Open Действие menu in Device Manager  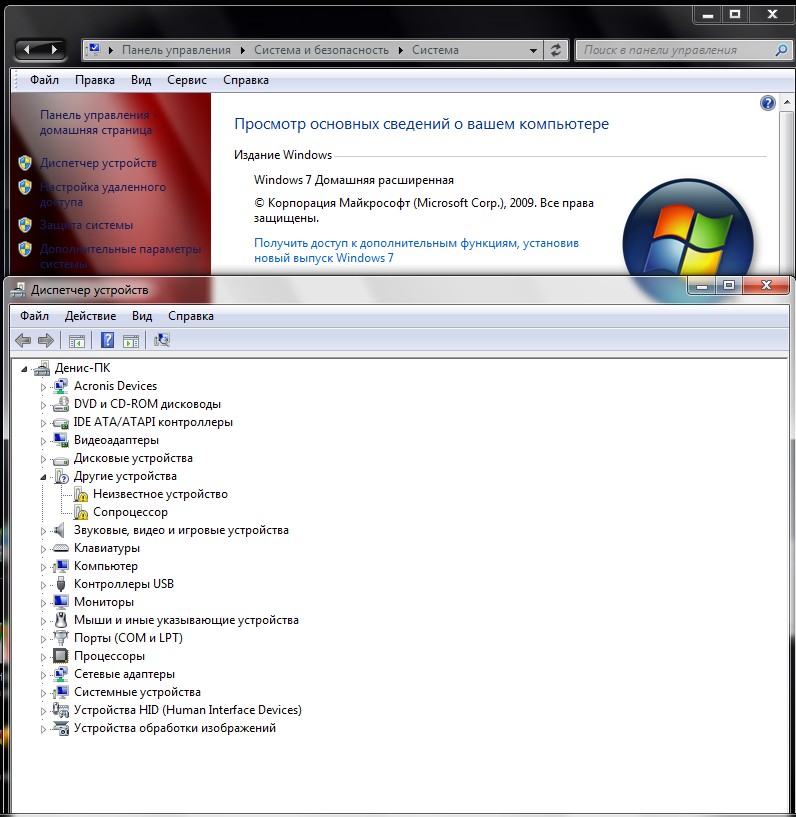pos(91,316)
